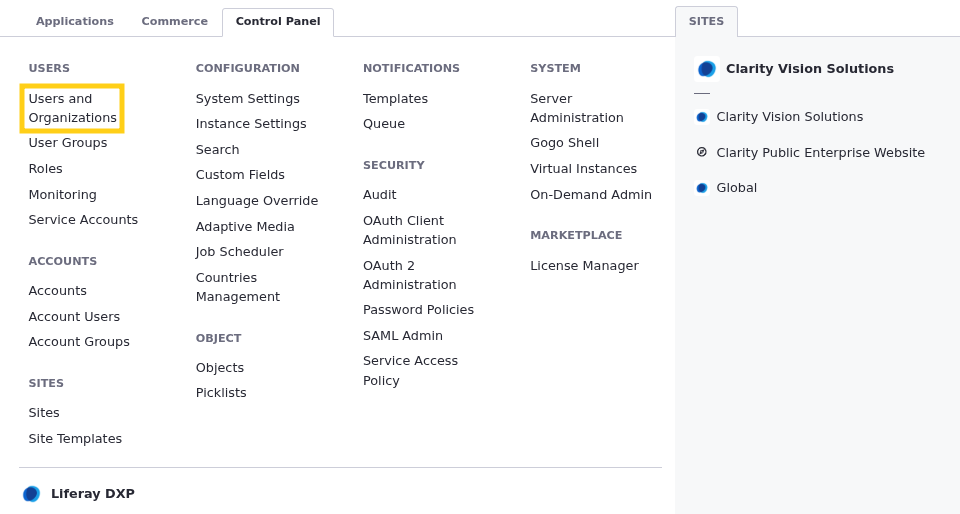
Task: Open Search configuration
Action: 217,150
